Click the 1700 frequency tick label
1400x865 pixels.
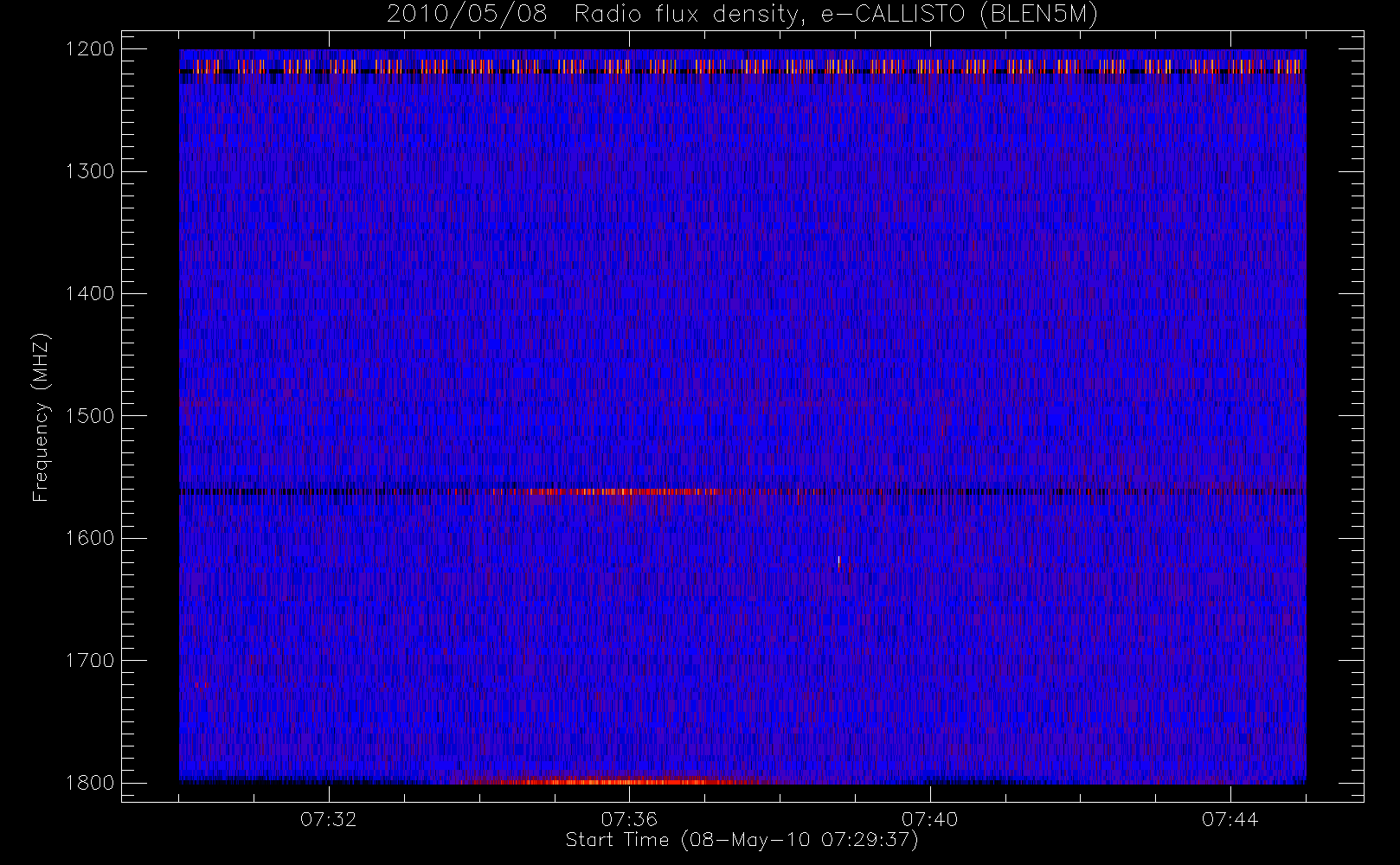pyautogui.click(x=90, y=660)
